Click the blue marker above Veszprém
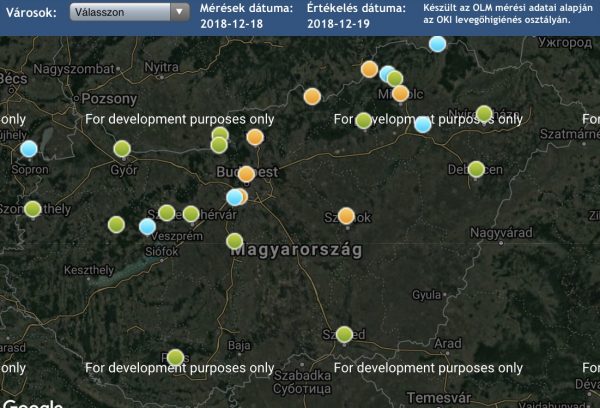The image size is (600, 408). (147, 227)
